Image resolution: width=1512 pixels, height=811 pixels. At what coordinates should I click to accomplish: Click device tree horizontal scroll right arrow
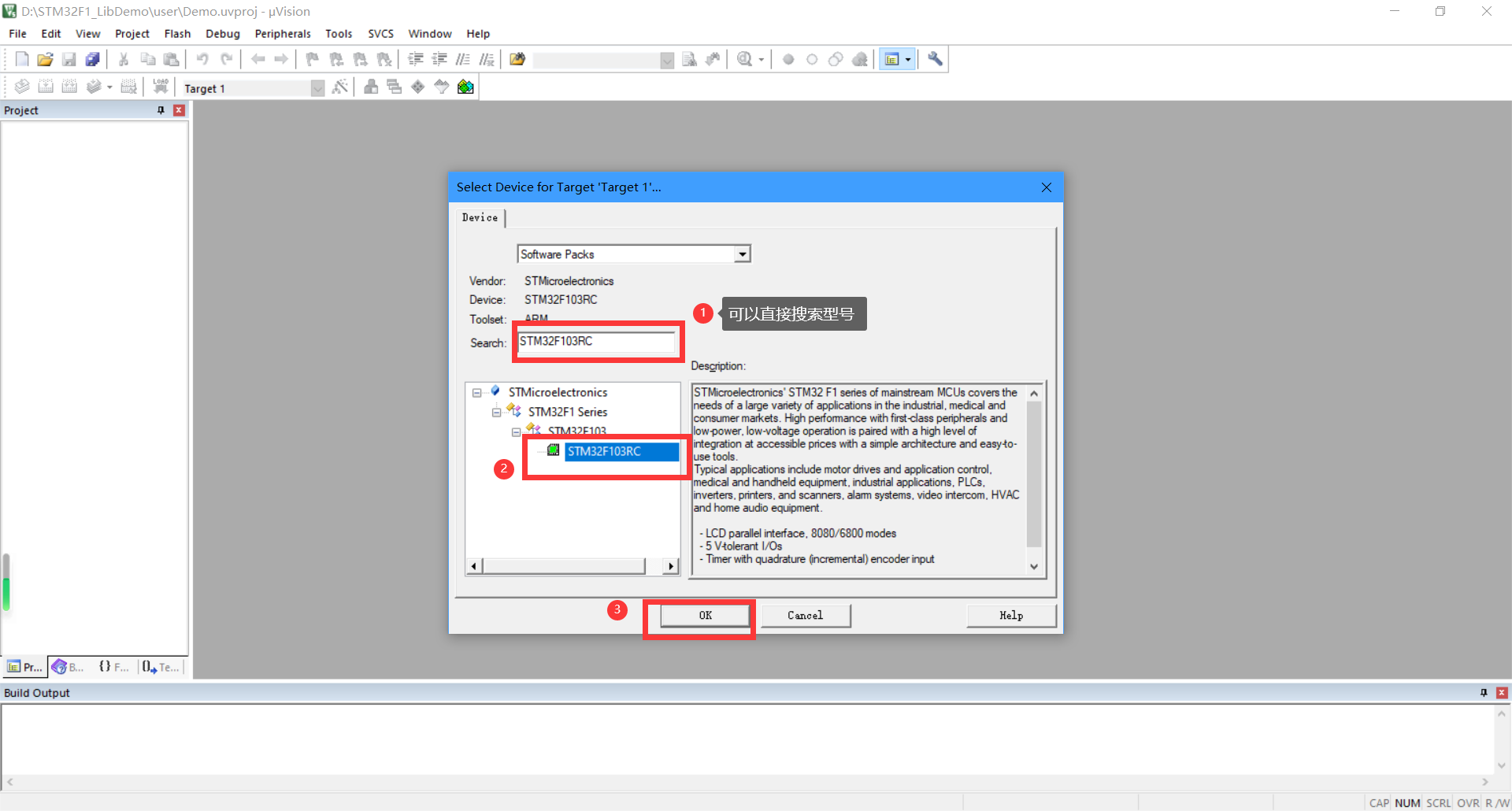(x=671, y=566)
